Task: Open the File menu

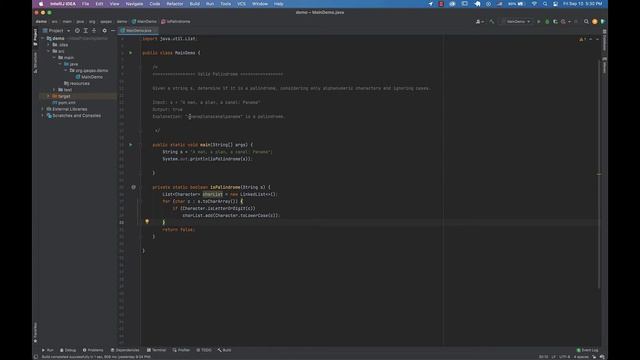Action: click(x=85, y=4)
